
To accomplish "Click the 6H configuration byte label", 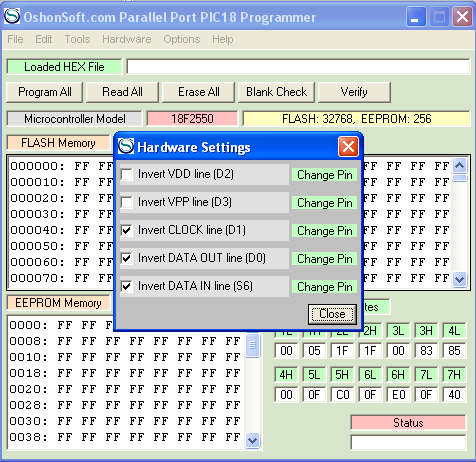I will [x=398, y=375].
